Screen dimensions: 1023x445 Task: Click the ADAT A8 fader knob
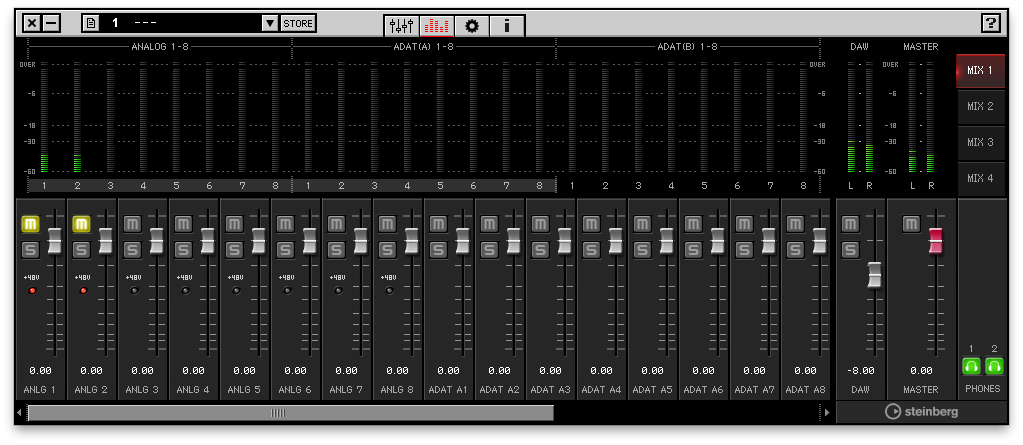(x=819, y=241)
